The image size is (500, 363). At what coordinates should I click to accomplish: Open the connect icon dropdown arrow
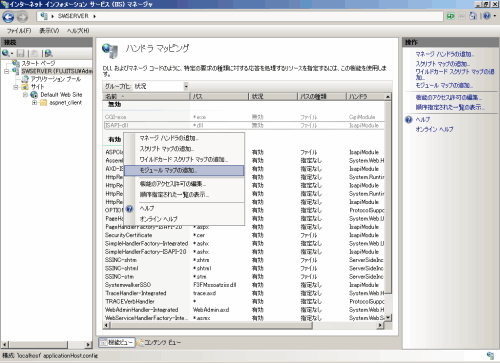tap(12, 53)
